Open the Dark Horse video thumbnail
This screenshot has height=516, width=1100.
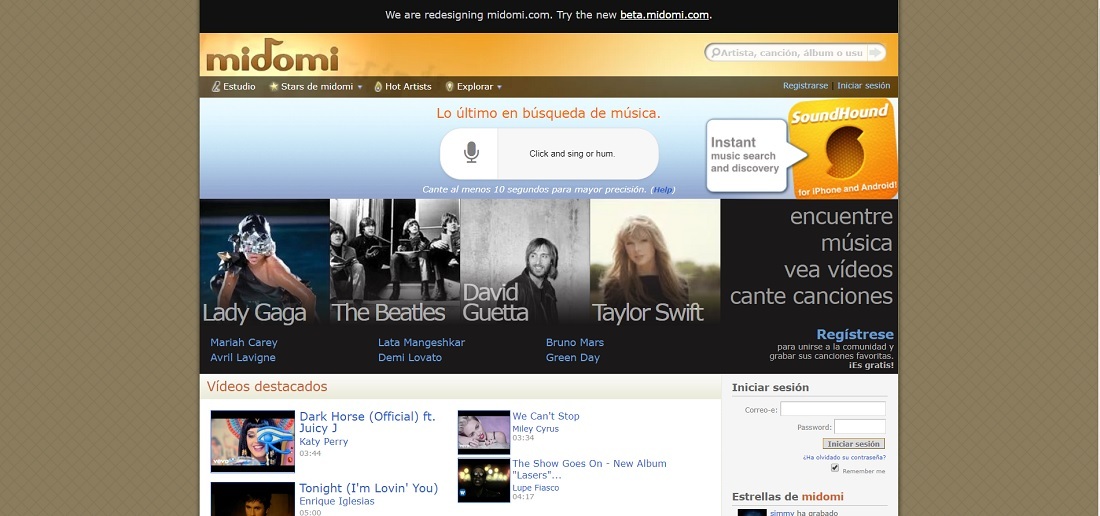coord(253,441)
